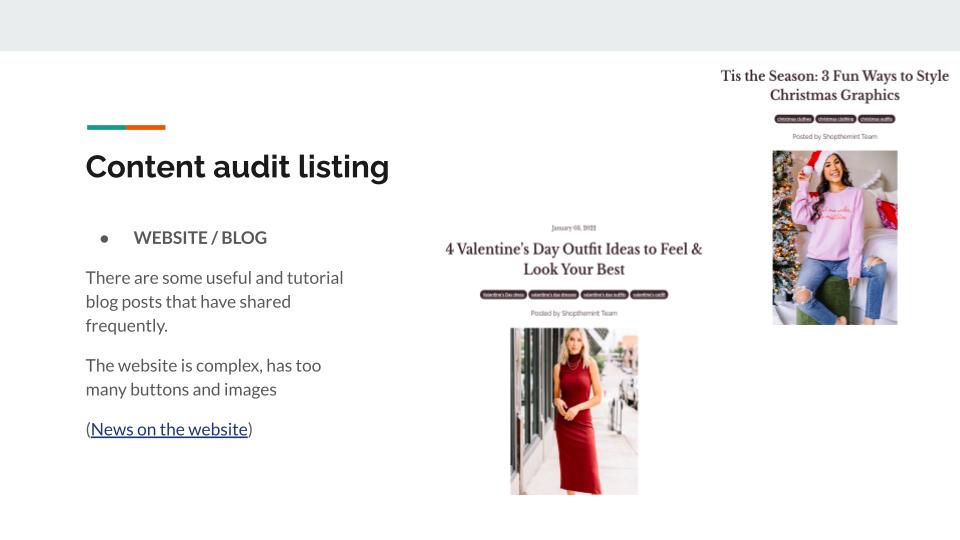960x540 pixels.
Task: Open the 4 Valentine's Day Outfit Ideas headline
Action: pos(574,259)
